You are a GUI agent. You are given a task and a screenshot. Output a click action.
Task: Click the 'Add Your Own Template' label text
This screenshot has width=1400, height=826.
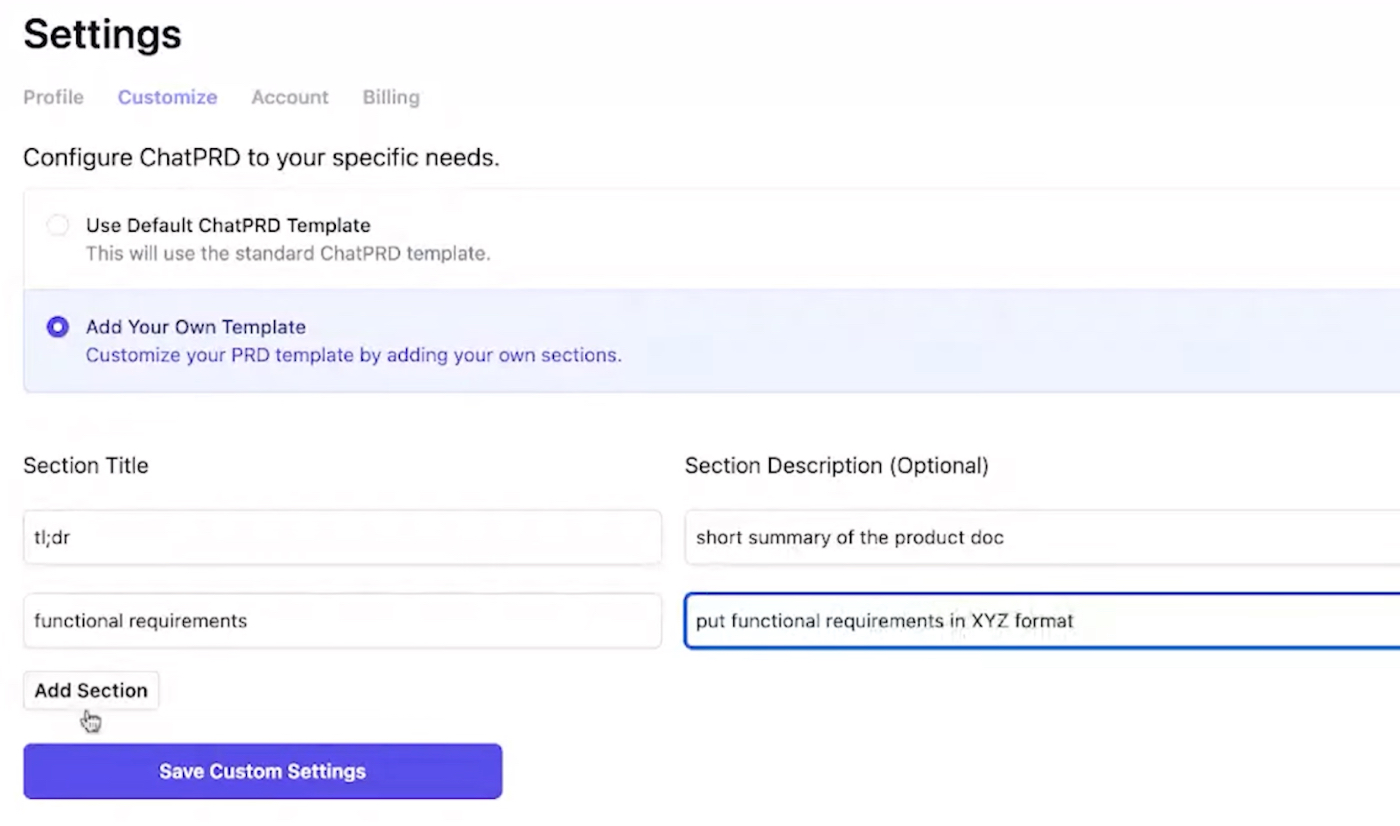(196, 327)
